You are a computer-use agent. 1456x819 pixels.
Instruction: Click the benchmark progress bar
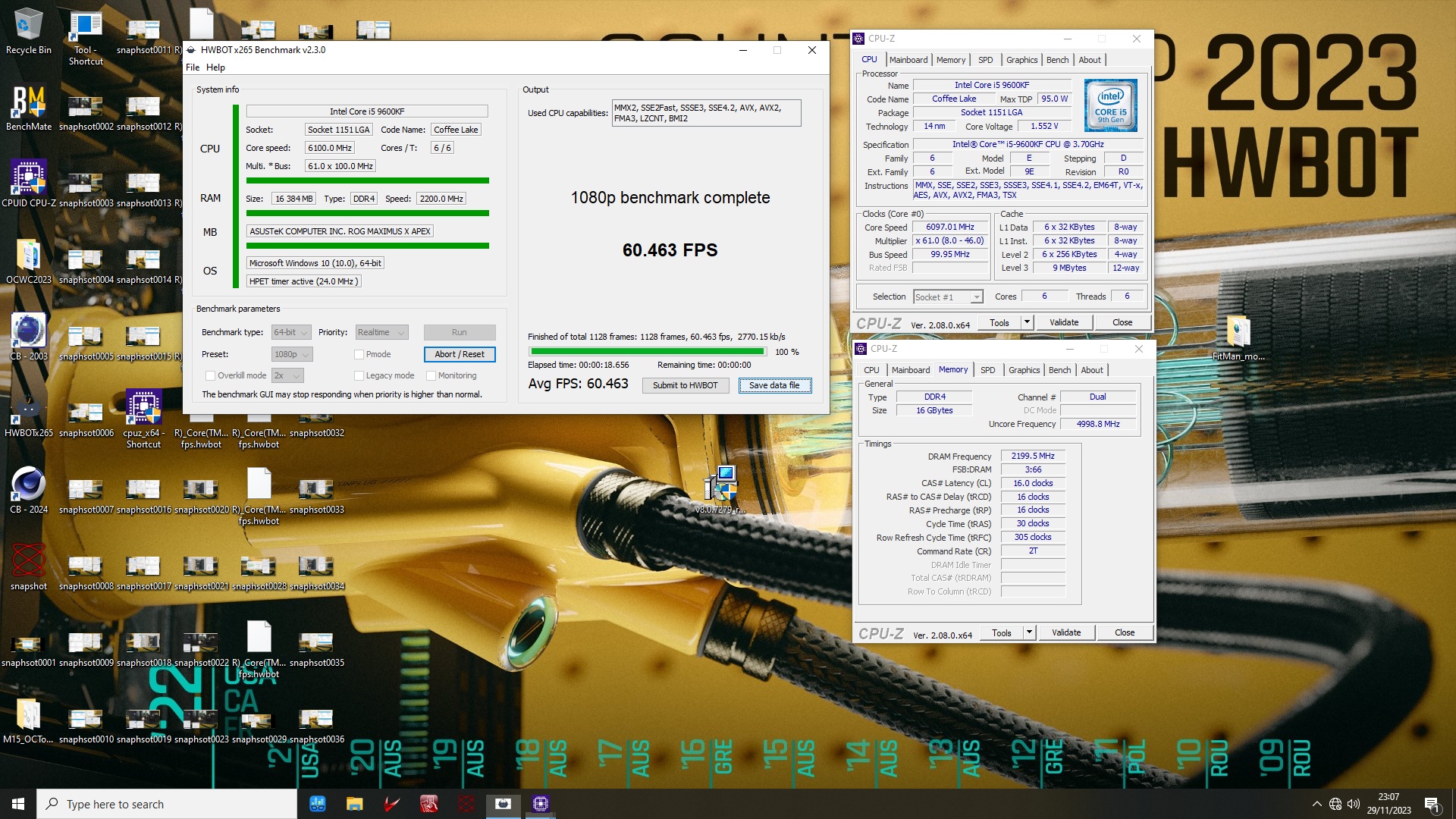pos(648,352)
